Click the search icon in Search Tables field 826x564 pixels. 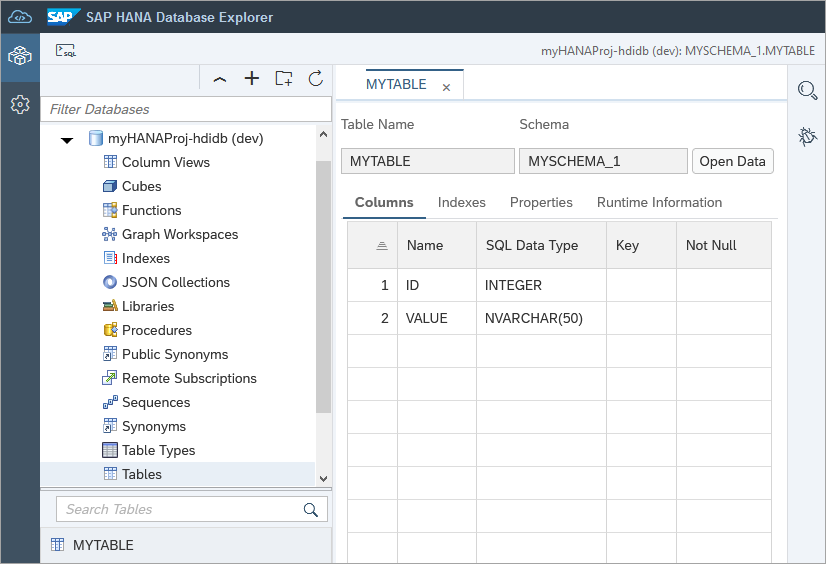pyautogui.click(x=311, y=509)
